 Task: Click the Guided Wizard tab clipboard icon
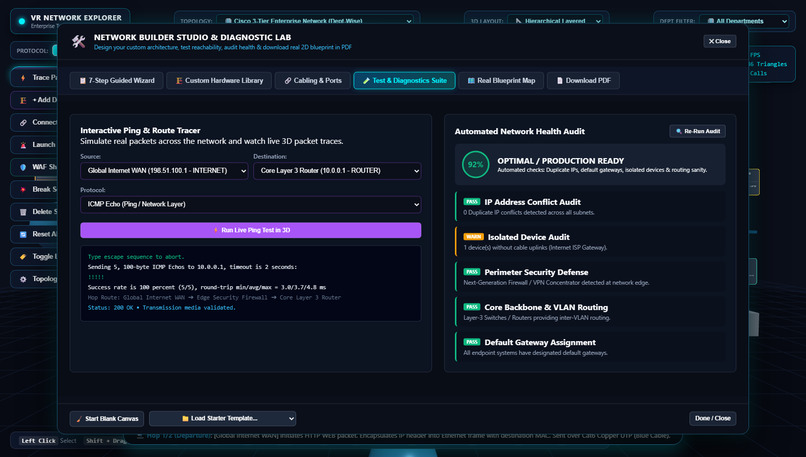[82, 81]
